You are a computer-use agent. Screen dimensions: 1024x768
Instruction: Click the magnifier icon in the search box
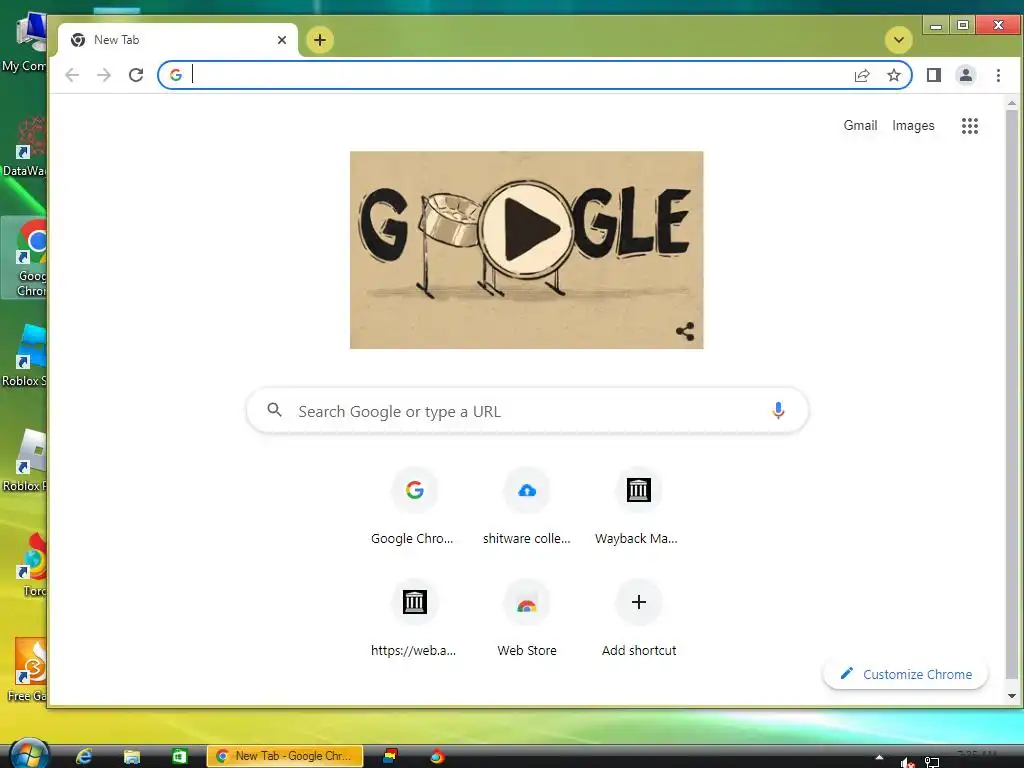click(x=275, y=410)
